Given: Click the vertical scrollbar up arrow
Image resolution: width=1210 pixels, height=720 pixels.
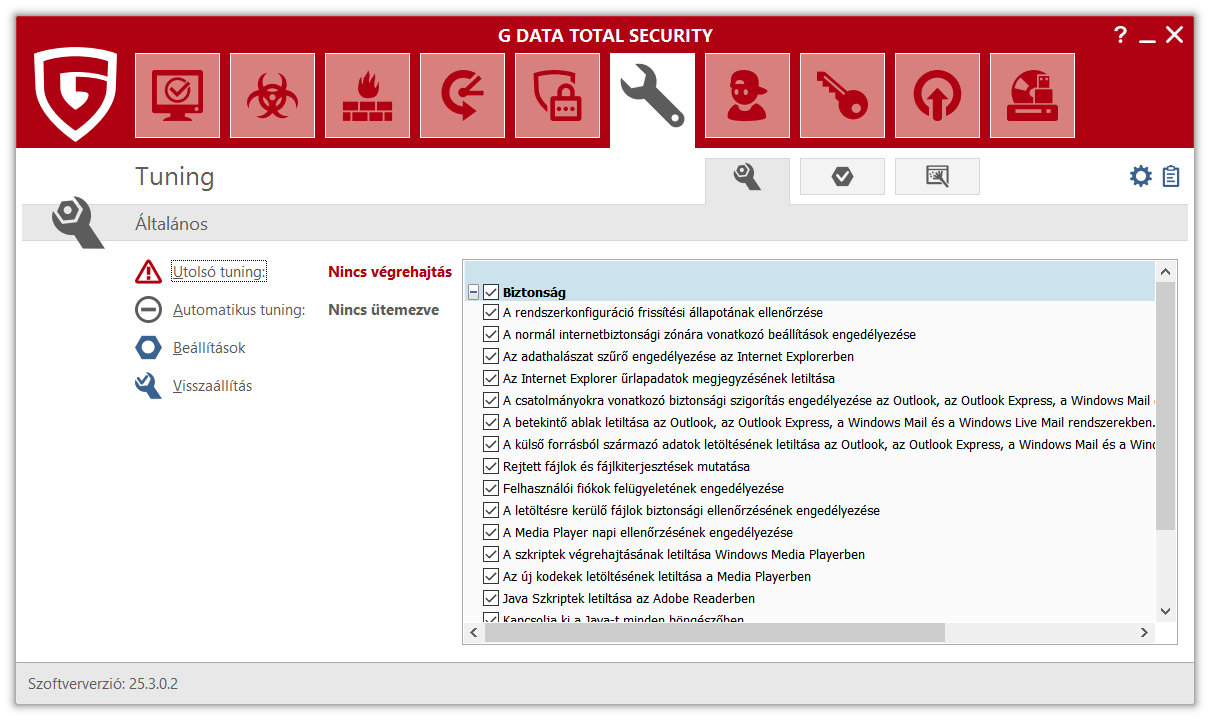Looking at the screenshot, I should 1165,272.
